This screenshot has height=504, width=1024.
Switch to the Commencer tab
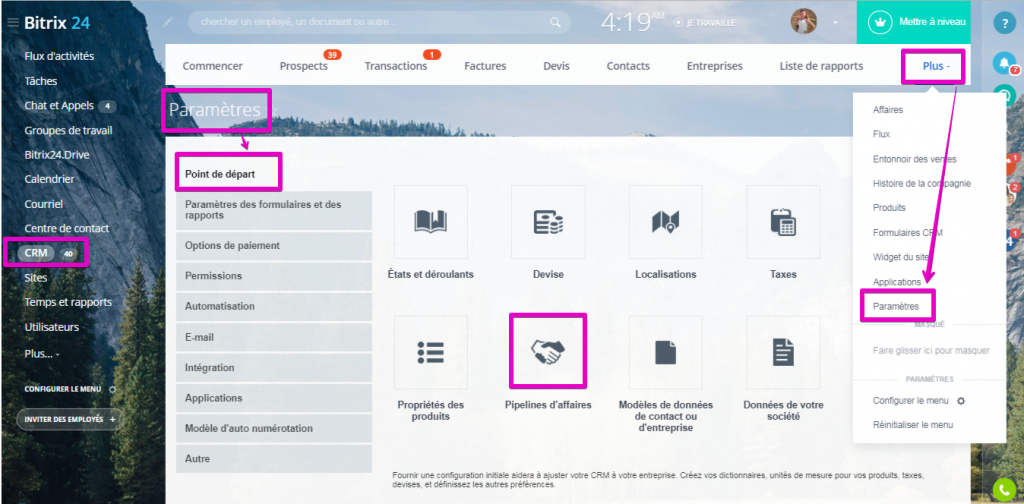212,66
